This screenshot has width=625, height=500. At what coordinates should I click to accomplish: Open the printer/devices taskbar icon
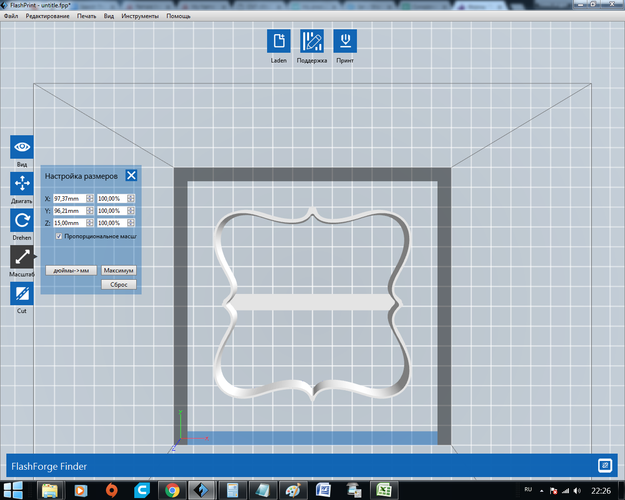354,490
